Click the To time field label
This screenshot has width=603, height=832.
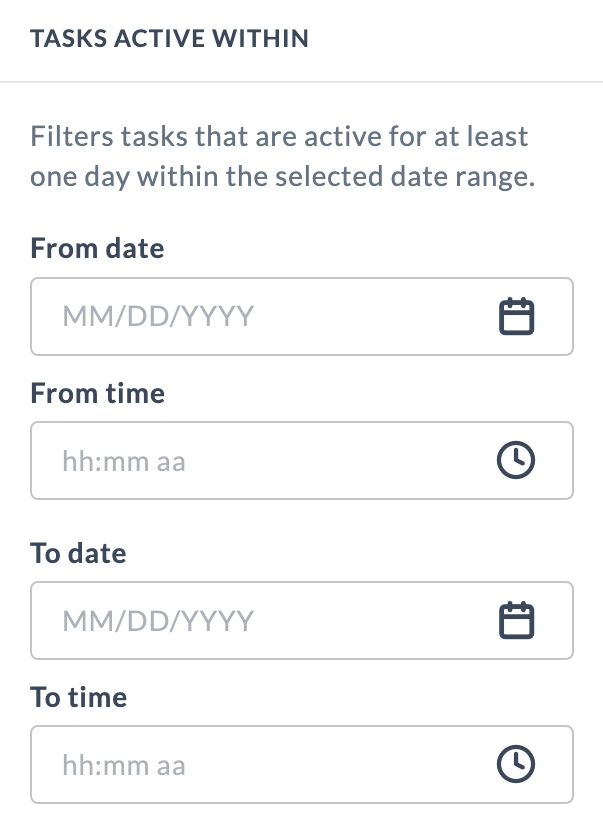coord(78,696)
